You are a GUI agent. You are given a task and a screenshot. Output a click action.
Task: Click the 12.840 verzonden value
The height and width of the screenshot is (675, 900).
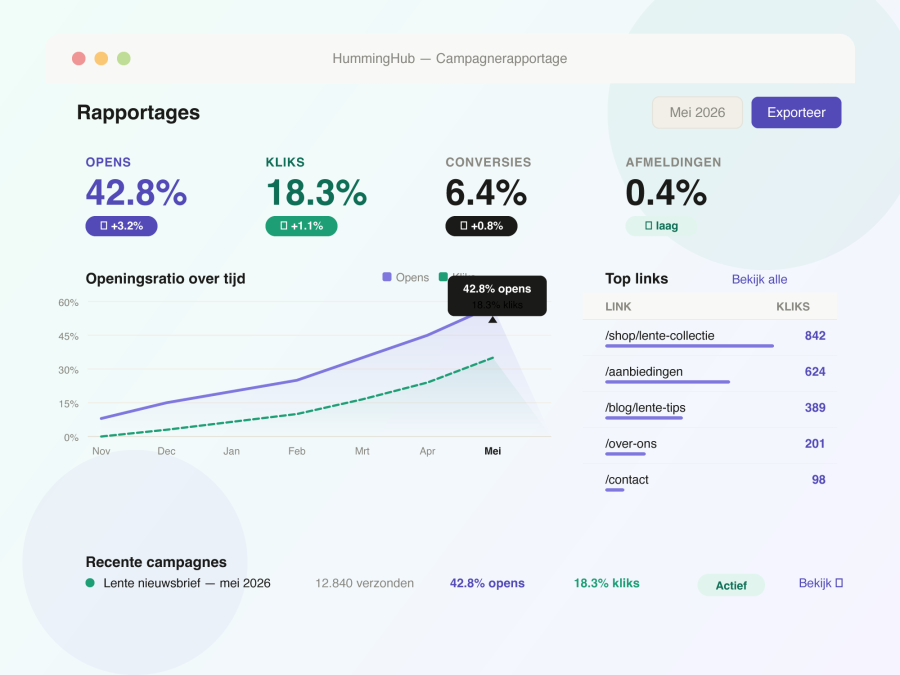(x=364, y=583)
